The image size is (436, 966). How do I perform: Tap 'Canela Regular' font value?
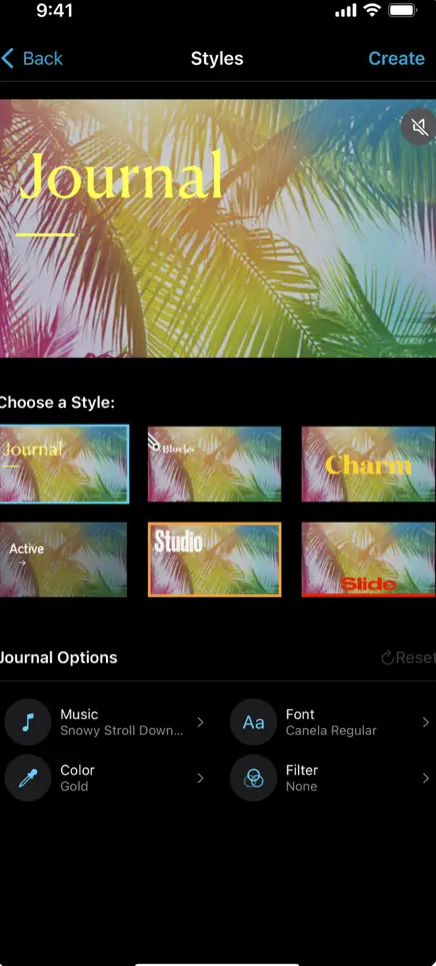click(x=331, y=731)
